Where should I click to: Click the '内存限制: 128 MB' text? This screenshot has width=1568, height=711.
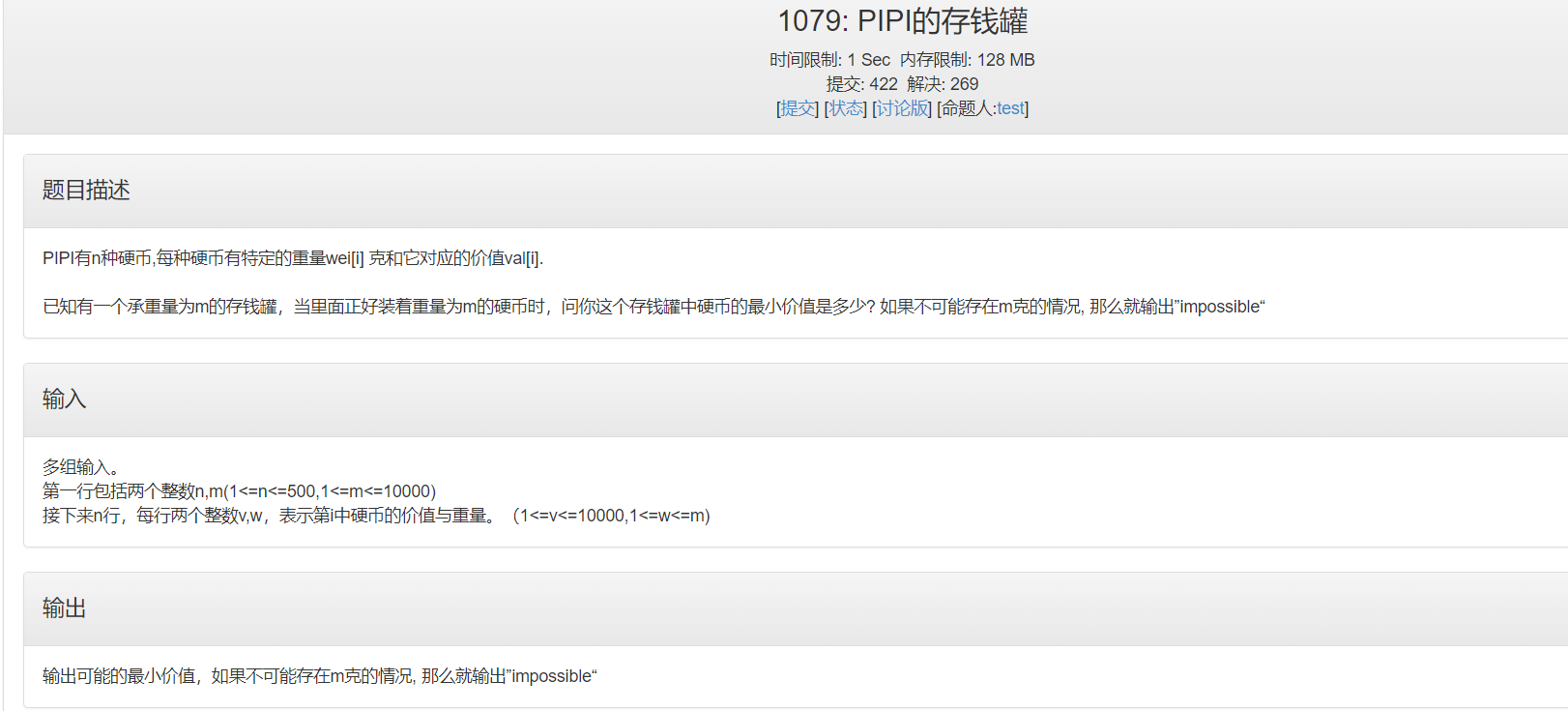click(x=967, y=60)
